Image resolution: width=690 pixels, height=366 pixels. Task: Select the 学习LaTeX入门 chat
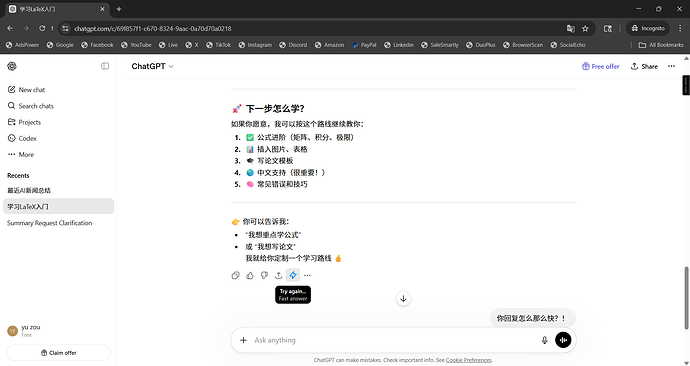coord(59,206)
